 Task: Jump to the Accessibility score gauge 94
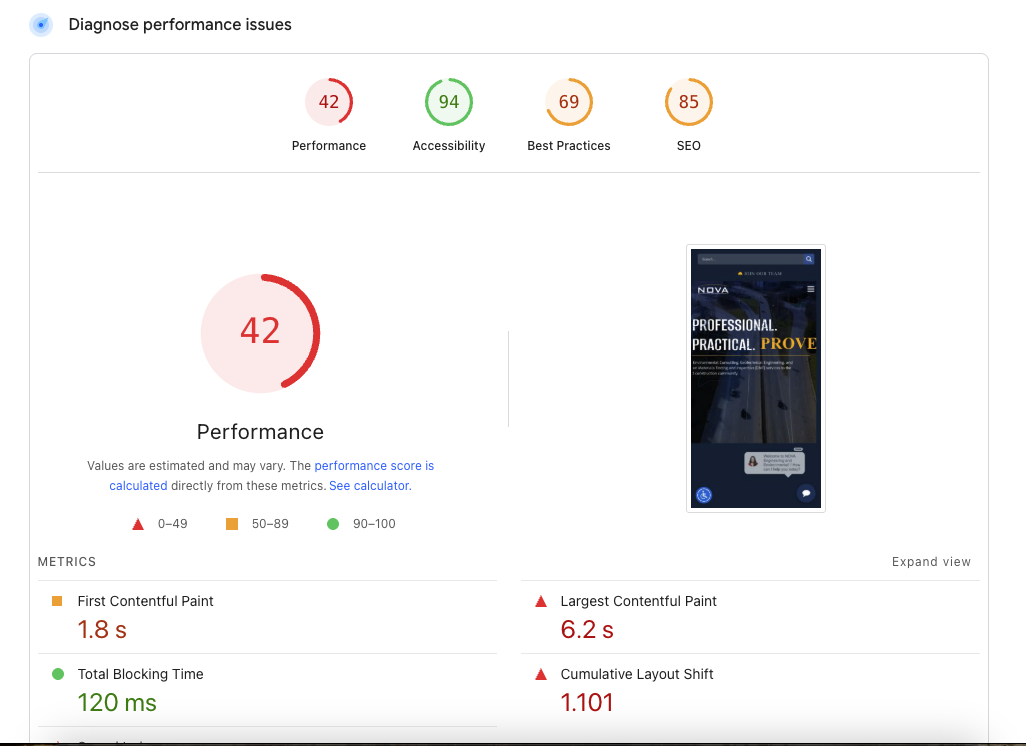pos(449,102)
